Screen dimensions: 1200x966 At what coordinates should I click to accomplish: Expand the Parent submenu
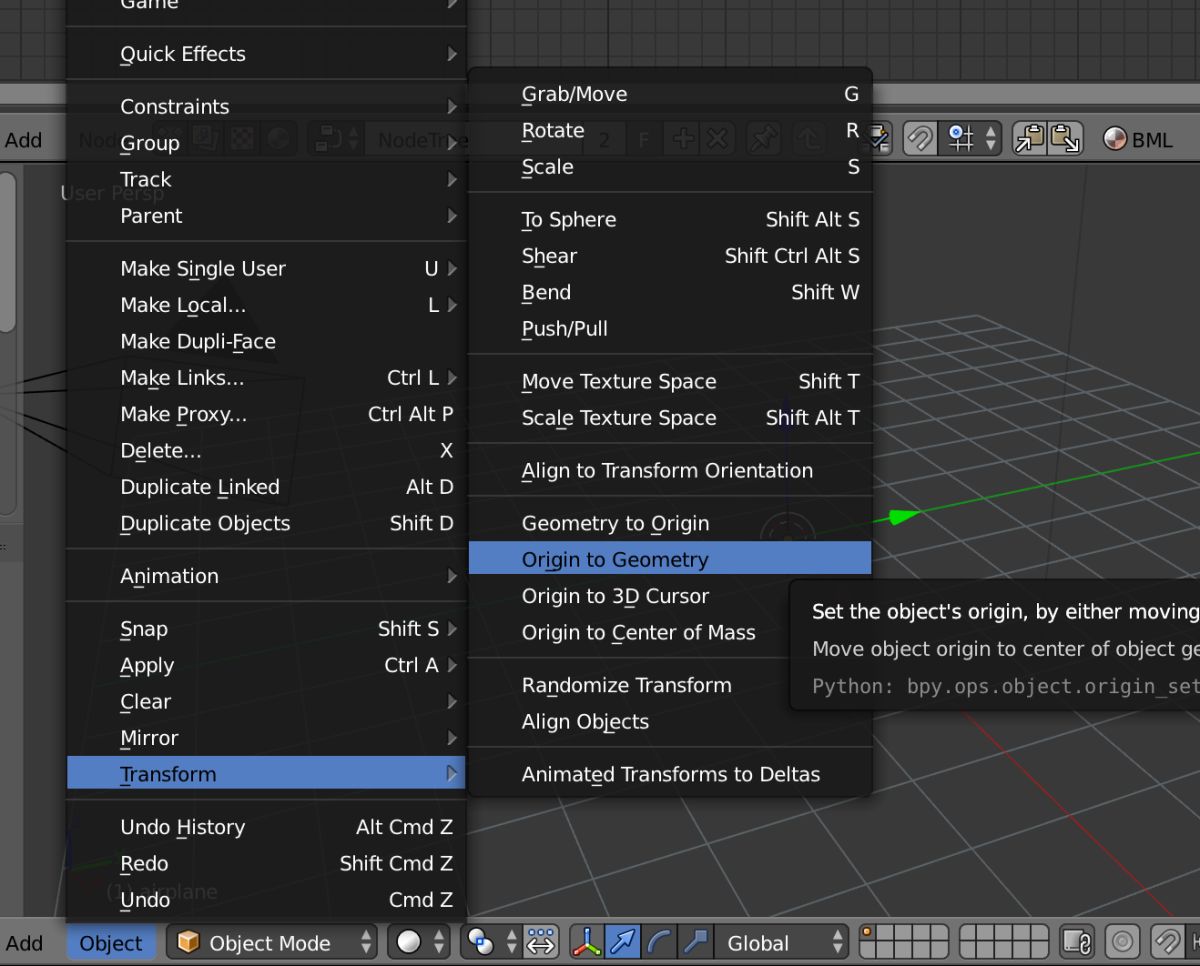266,216
